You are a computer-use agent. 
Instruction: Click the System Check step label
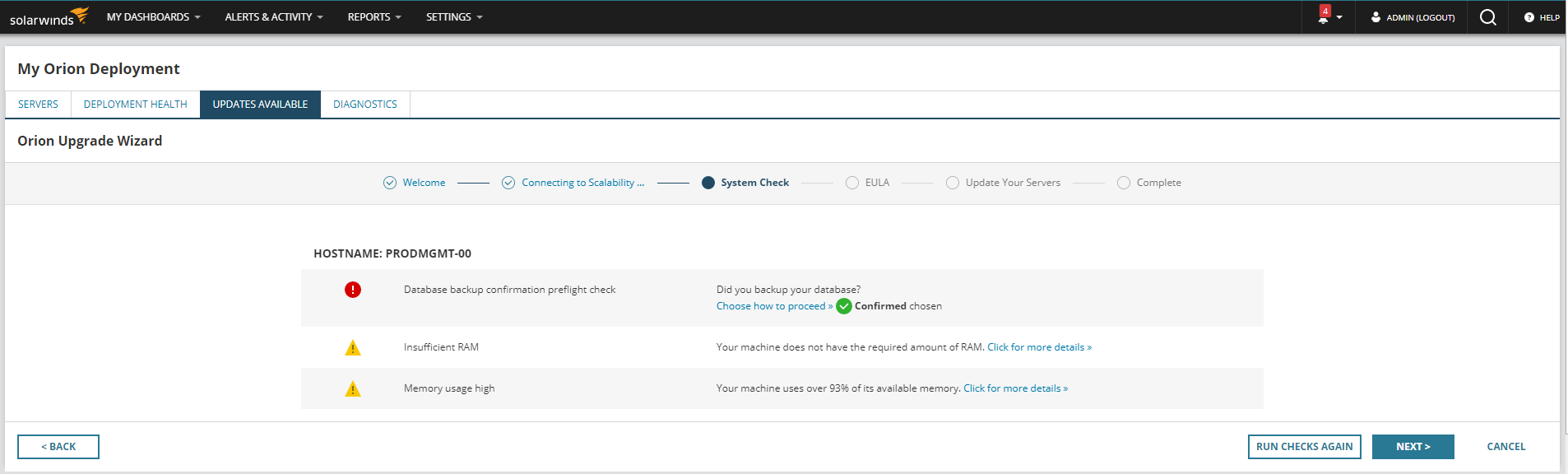tap(754, 183)
